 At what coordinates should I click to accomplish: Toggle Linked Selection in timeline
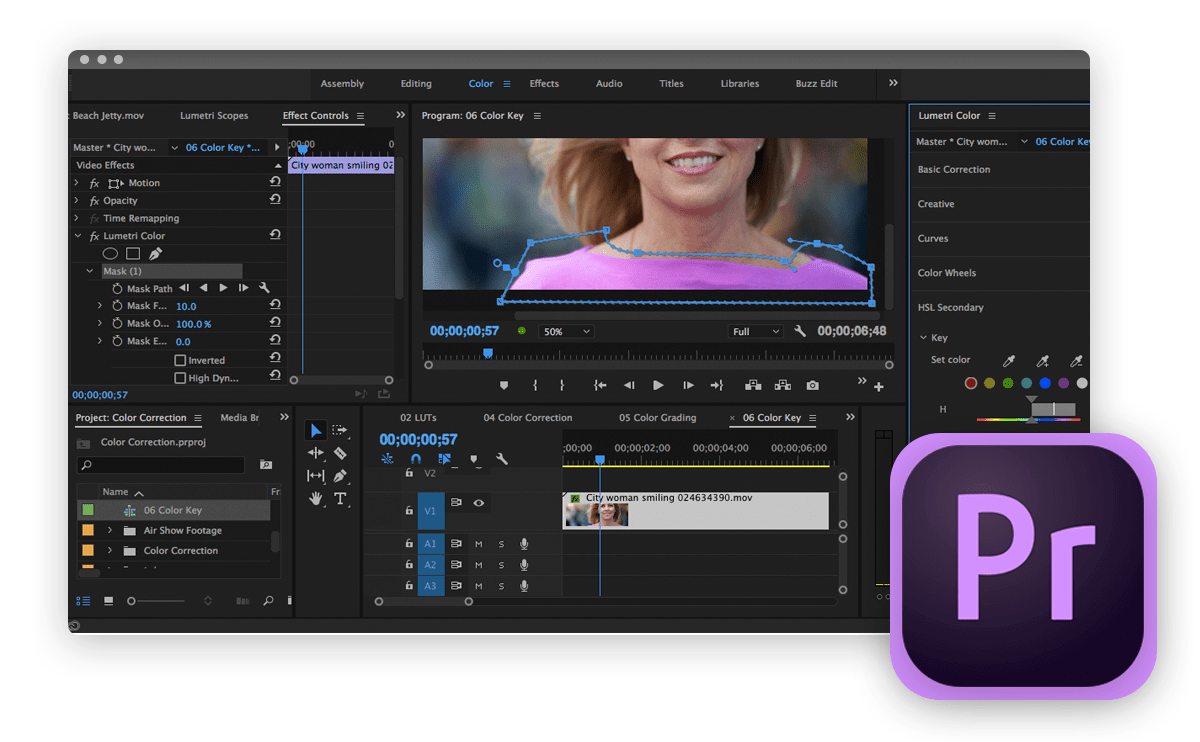point(445,459)
